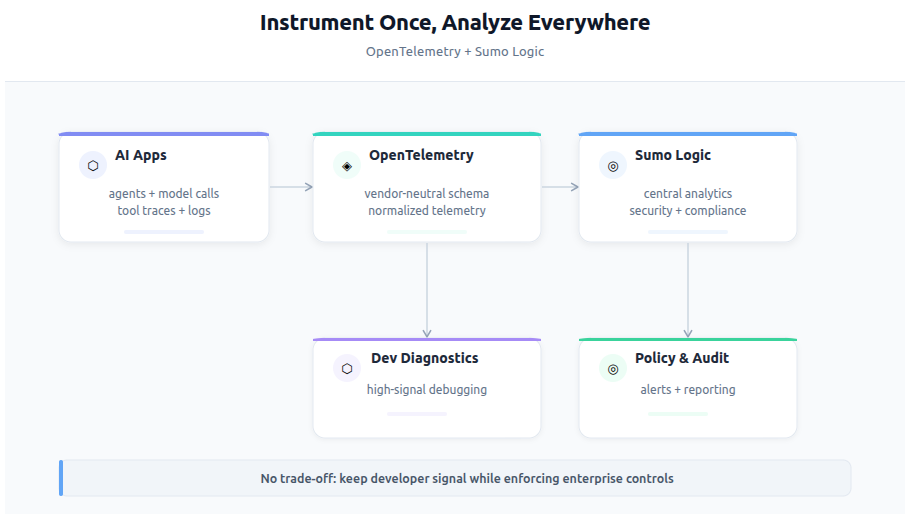The width and height of the screenshot is (910, 519).
Task: Click the progress bar in Policy & Audit card
Action: coord(678,414)
